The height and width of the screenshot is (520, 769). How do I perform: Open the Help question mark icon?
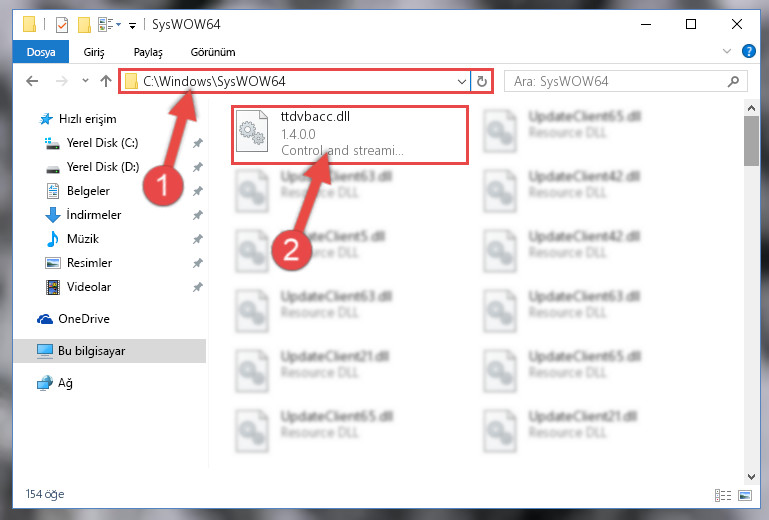tap(748, 52)
